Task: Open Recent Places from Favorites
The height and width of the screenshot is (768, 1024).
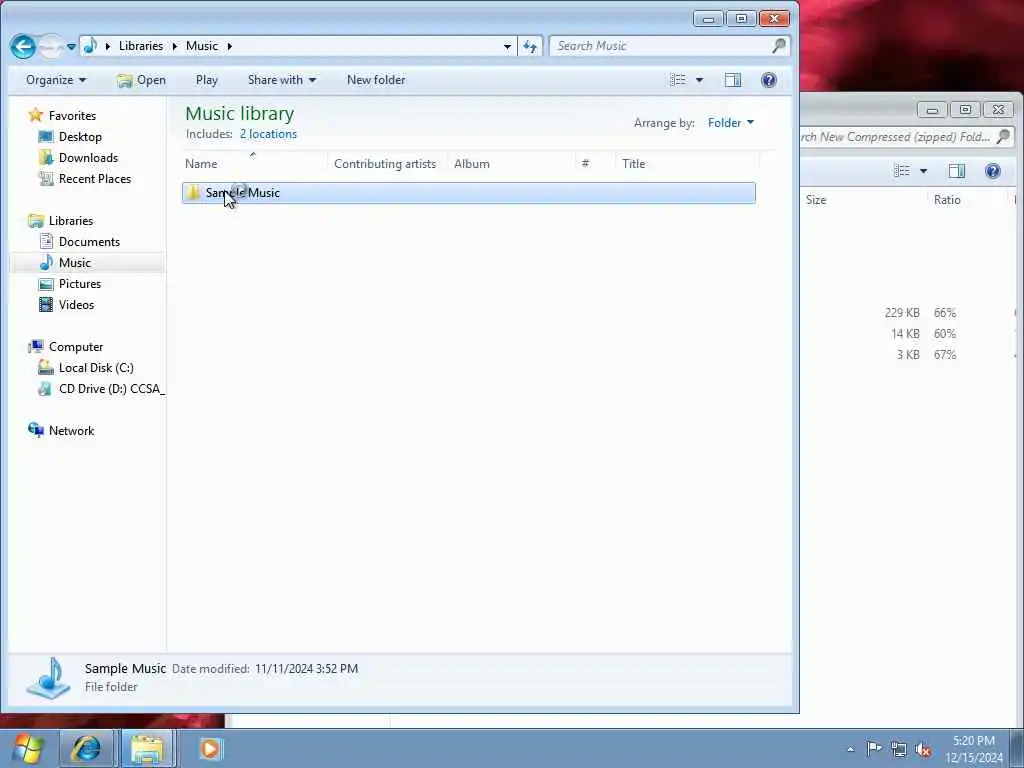Action: pyautogui.click(x=95, y=178)
